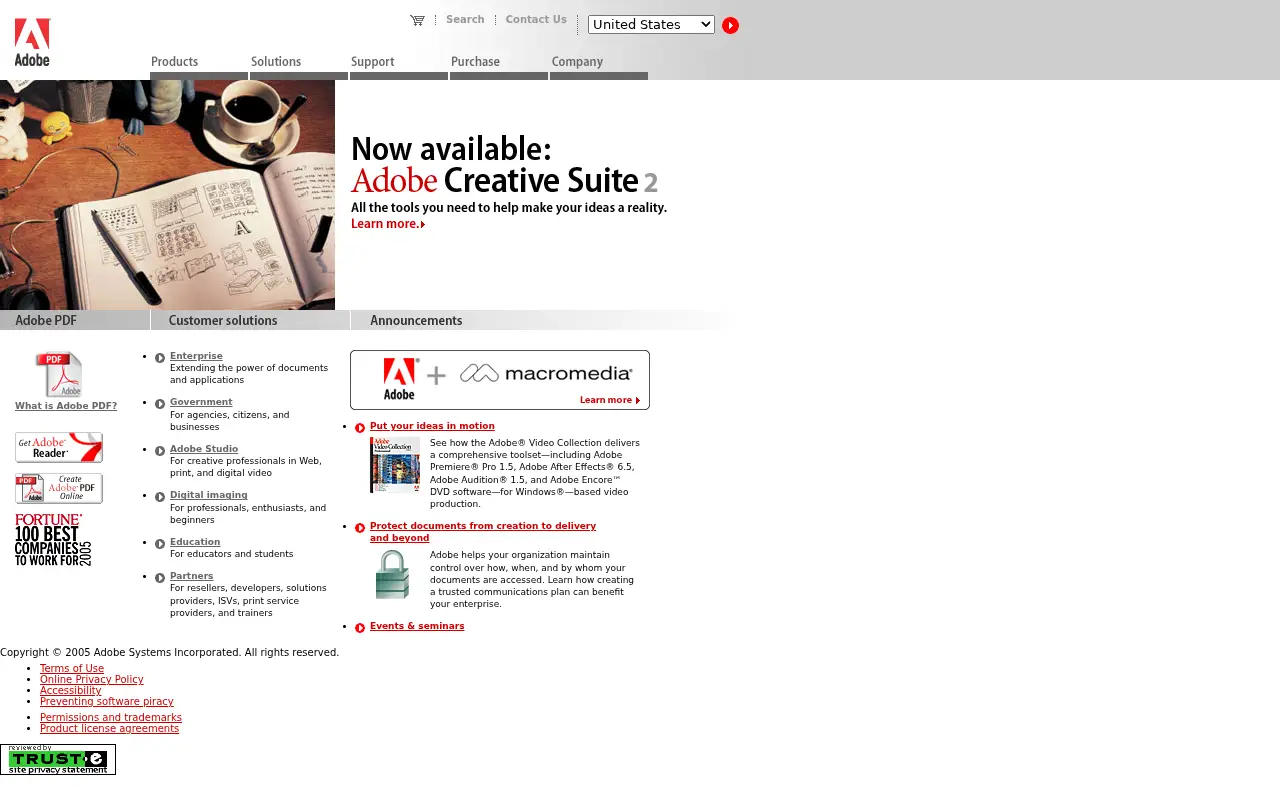Open the Terms of Use link
The image size is (1280, 800).
pyautogui.click(x=72, y=669)
